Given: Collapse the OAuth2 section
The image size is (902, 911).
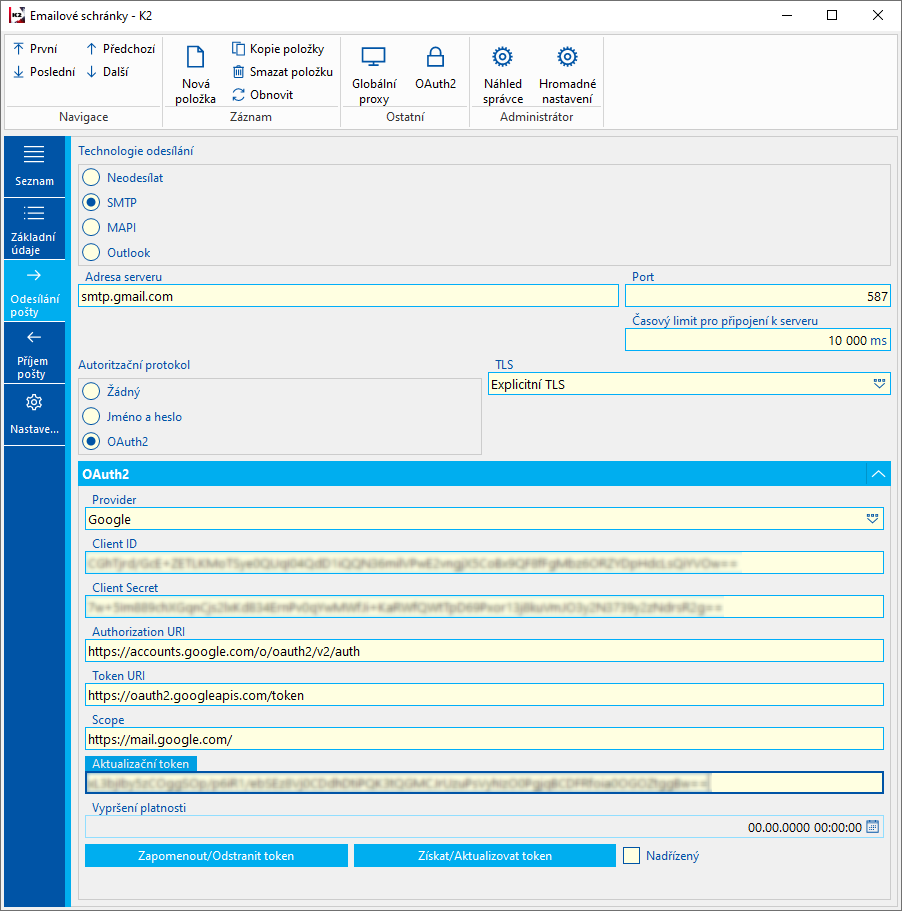Looking at the screenshot, I should 877,474.
